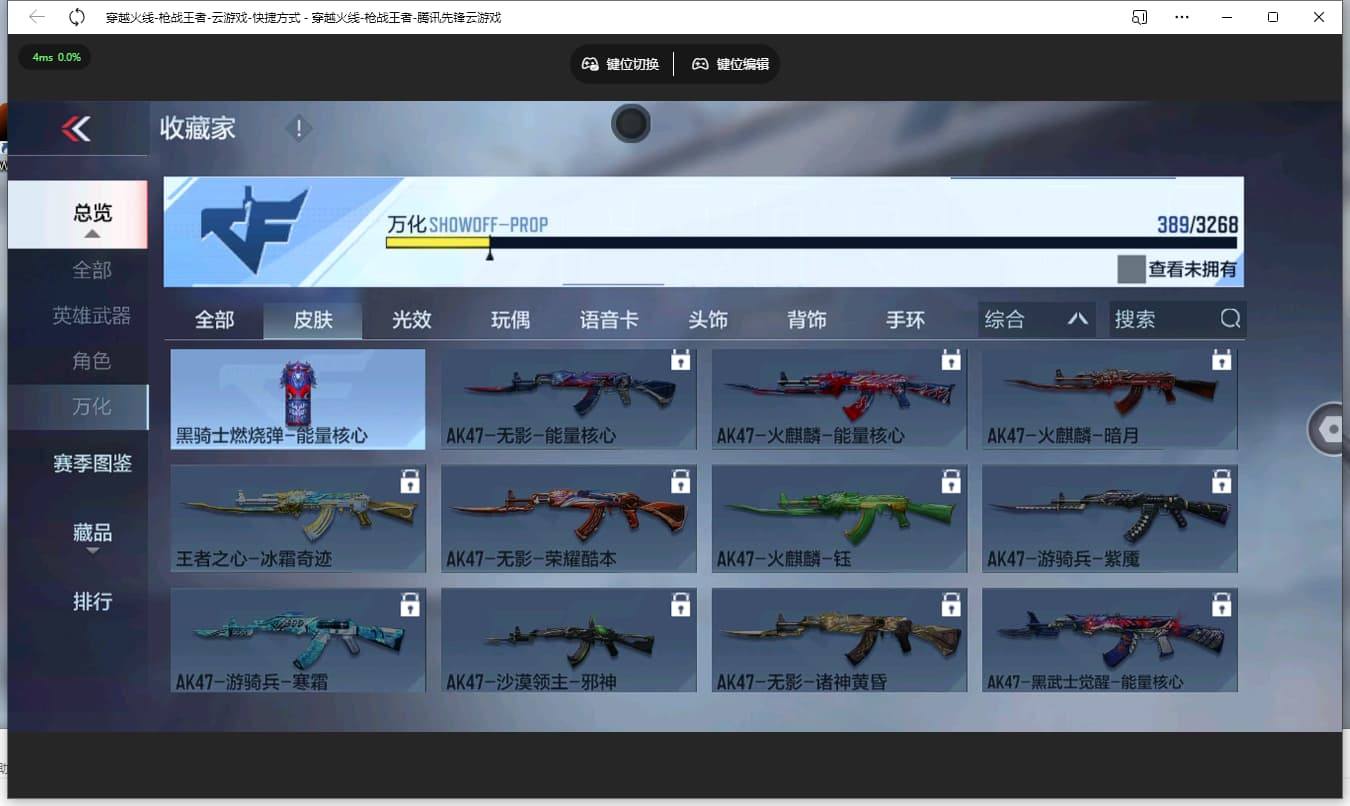This screenshot has height=806, width=1350.
Task: Click the lock icon on AK47-无影-能量核心
Action: pyautogui.click(x=680, y=361)
